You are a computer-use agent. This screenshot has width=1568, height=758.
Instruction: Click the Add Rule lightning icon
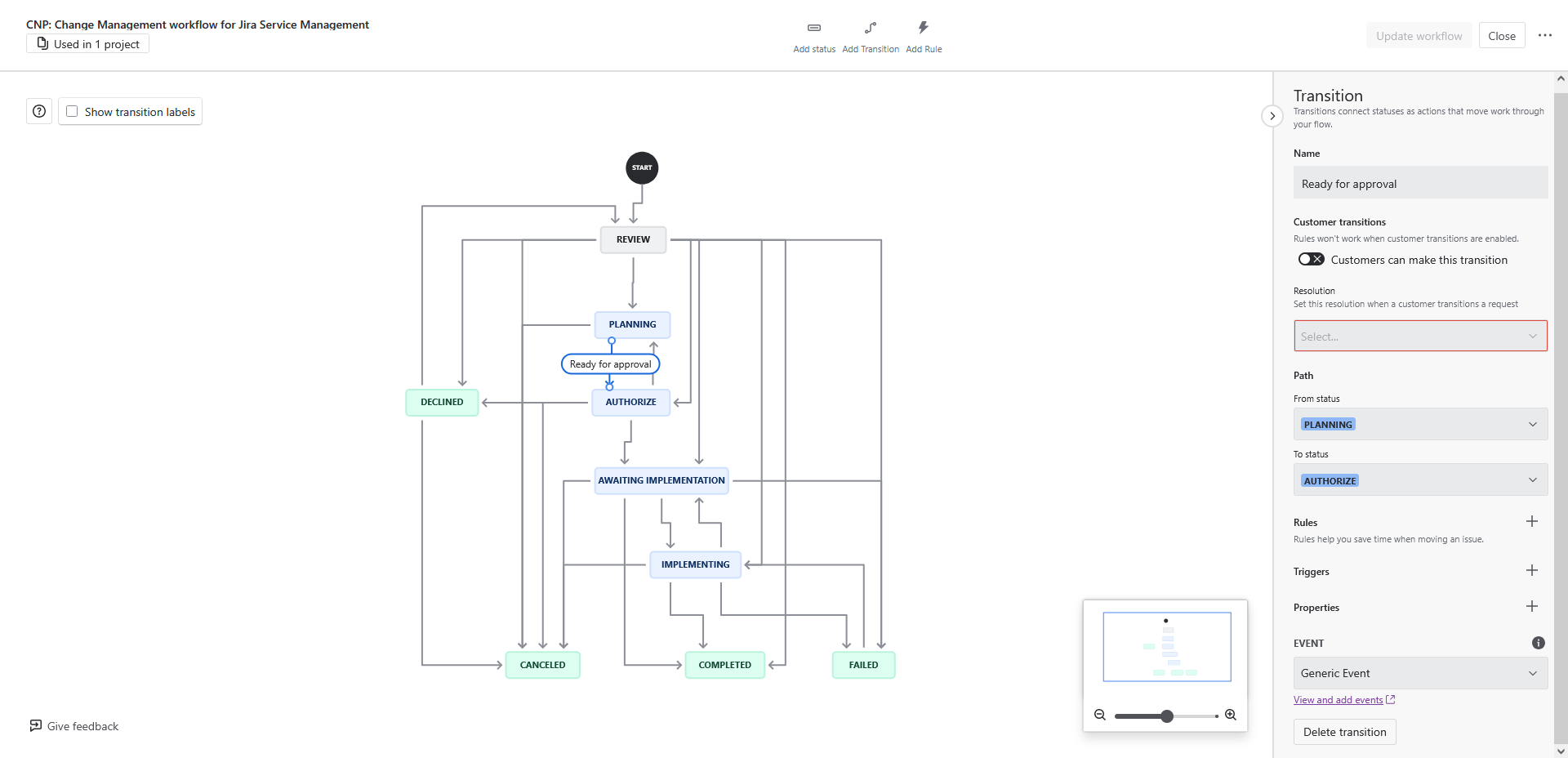pos(923,28)
